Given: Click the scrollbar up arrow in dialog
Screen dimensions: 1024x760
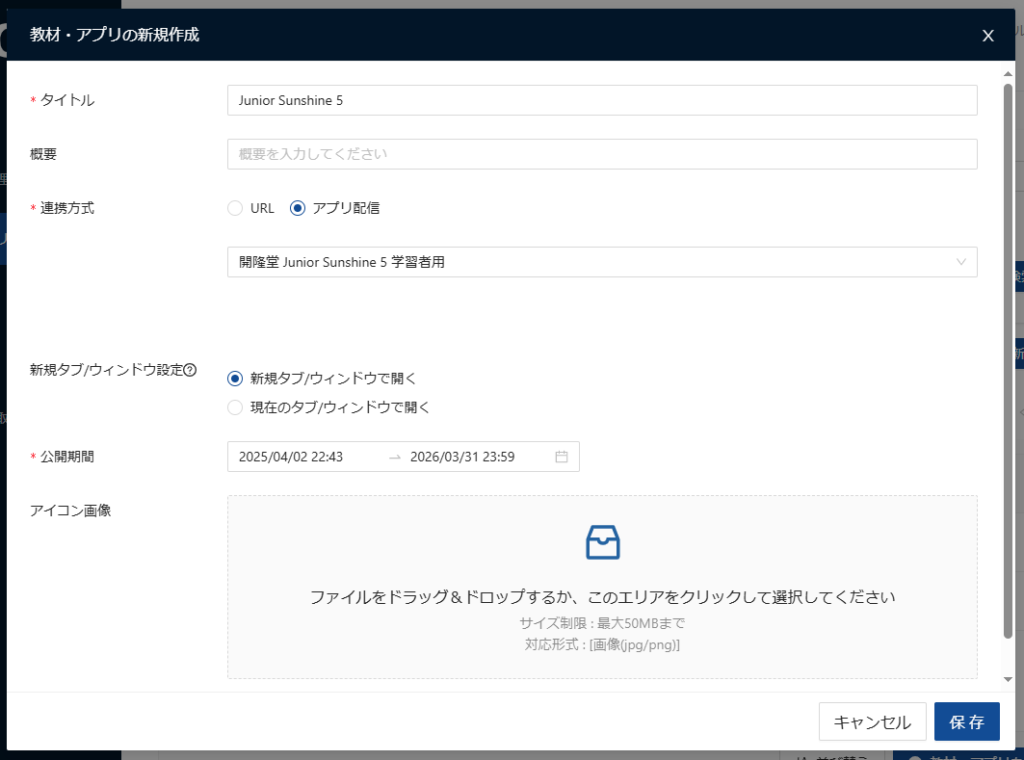Looking at the screenshot, I should pyautogui.click(x=1008, y=74).
